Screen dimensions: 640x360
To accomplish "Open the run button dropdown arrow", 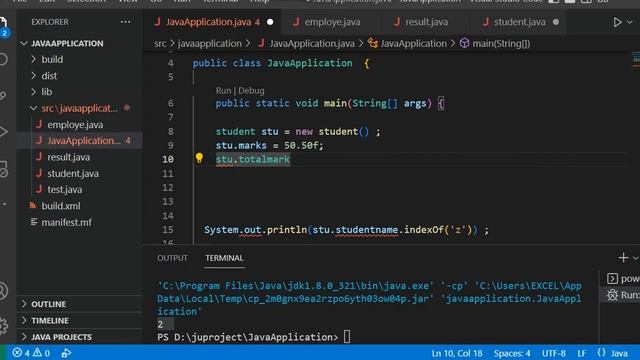I will pyautogui.click(x=630, y=22).
